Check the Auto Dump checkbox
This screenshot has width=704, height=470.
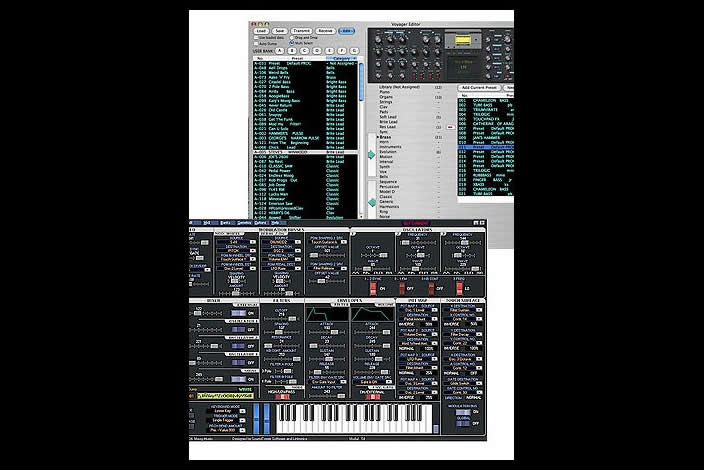pyautogui.click(x=256, y=44)
